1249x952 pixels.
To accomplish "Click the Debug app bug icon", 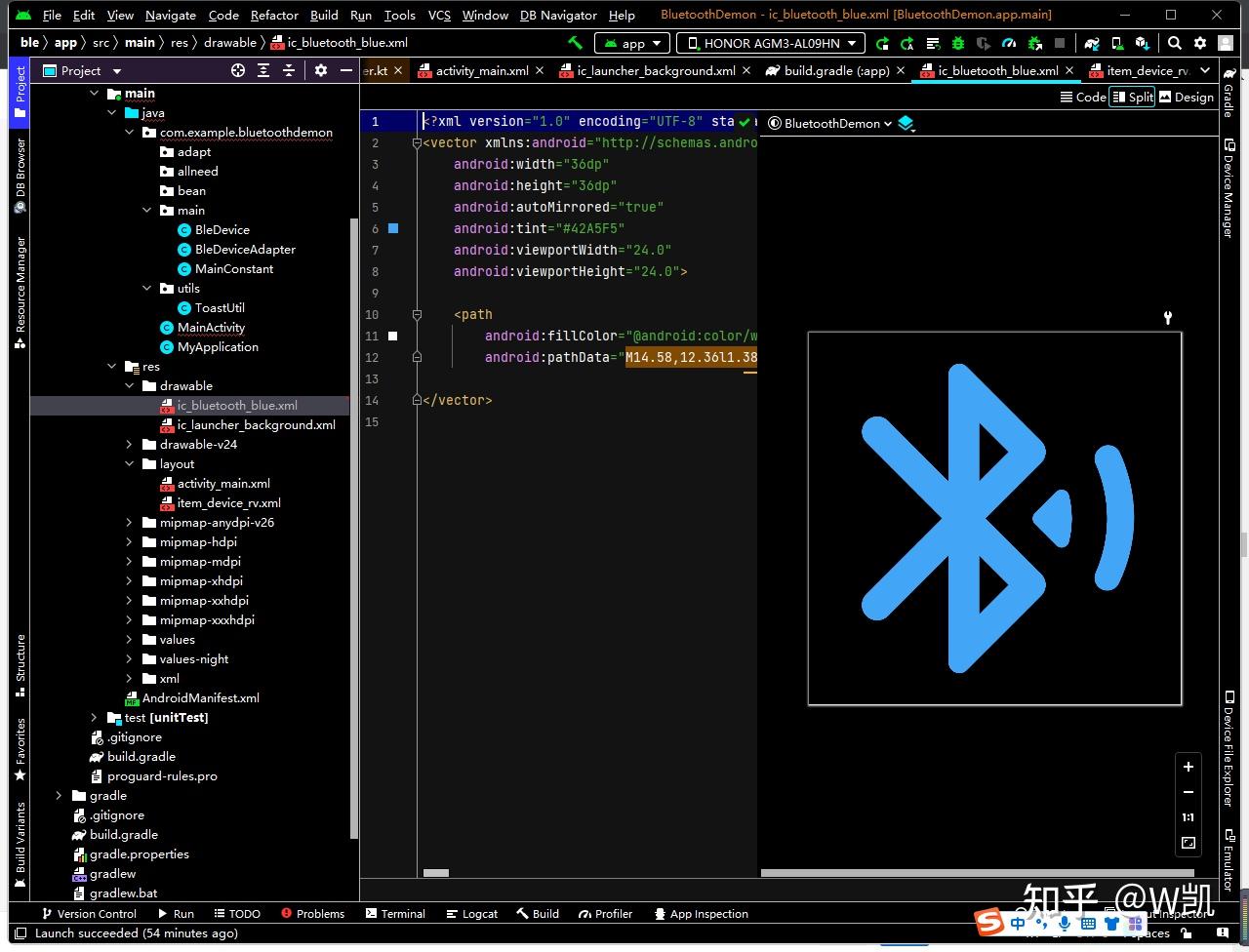I will point(958,43).
